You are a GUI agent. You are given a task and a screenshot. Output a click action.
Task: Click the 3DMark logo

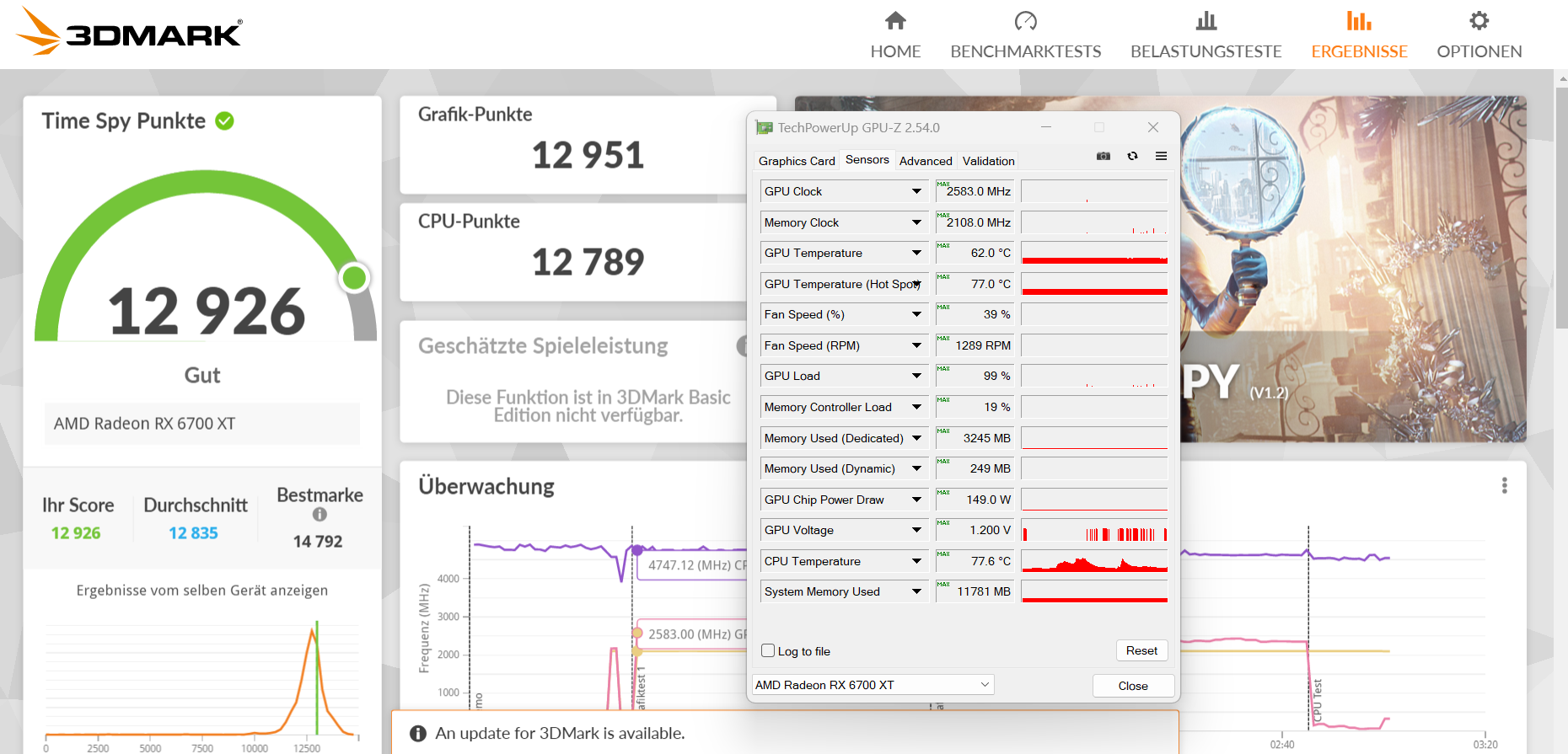[x=129, y=32]
